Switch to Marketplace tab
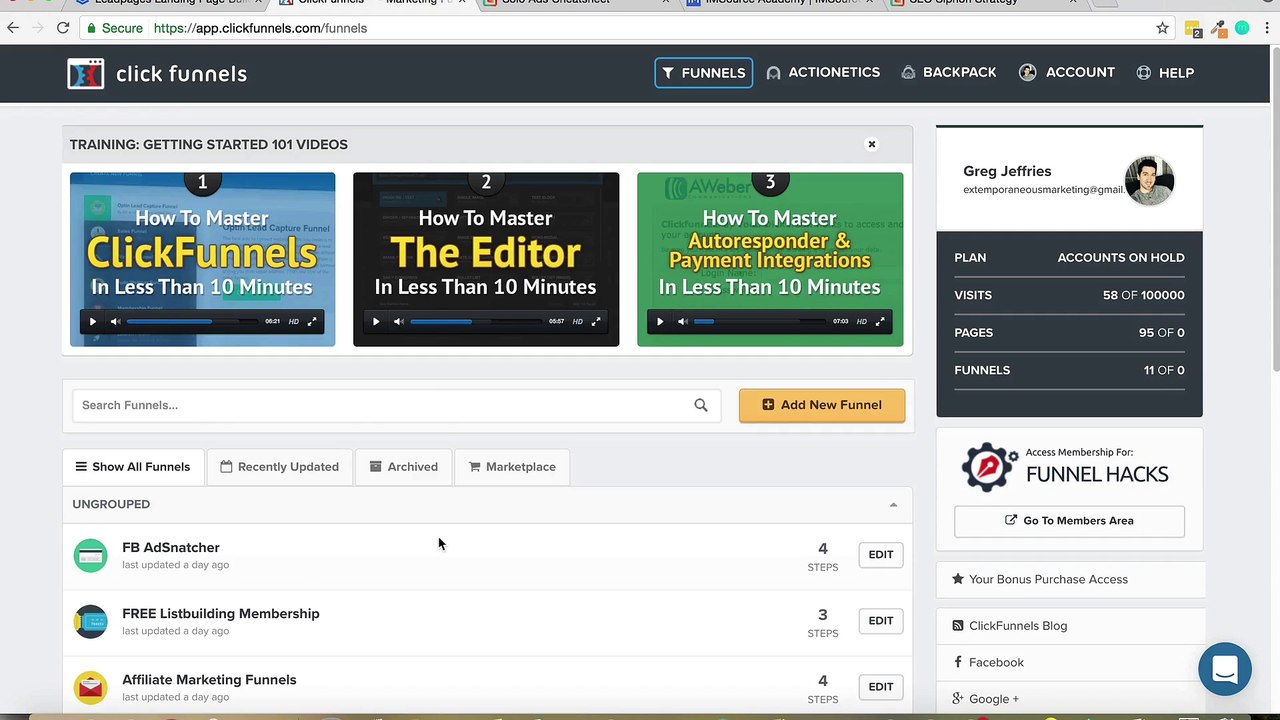 512,467
